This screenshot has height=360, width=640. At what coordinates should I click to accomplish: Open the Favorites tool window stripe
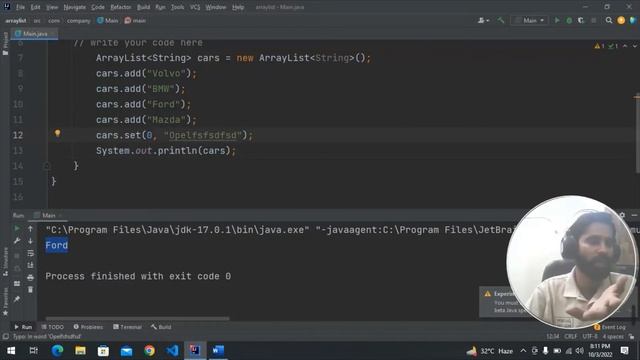5,301
